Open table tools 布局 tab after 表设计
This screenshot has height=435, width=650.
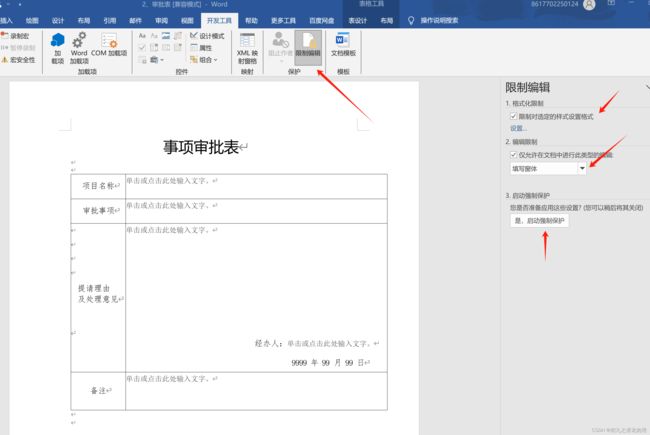pyautogui.click(x=387, y=20)
